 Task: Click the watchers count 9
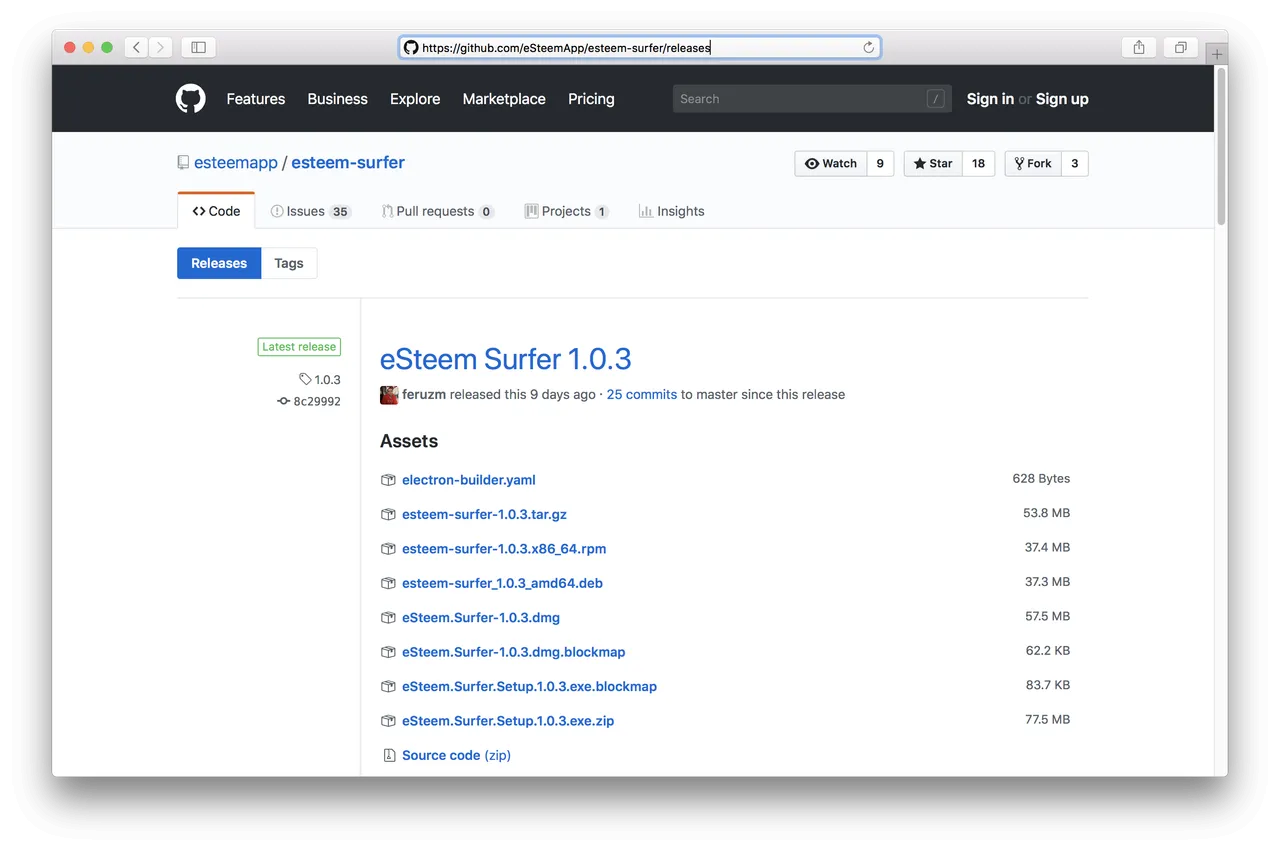tap(880, 163)
